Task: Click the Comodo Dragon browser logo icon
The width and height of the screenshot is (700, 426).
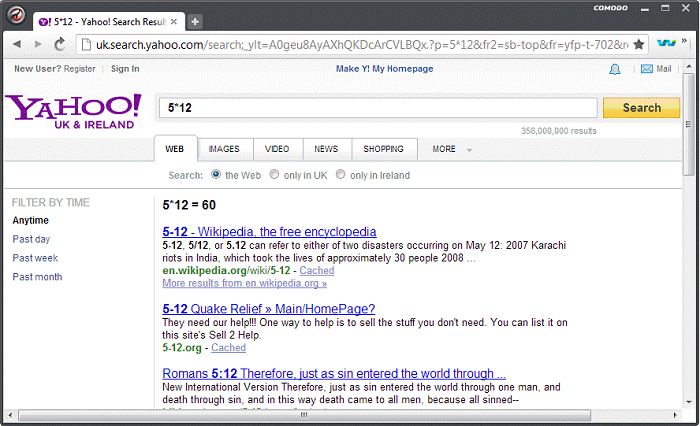Action: pos(17,15)
